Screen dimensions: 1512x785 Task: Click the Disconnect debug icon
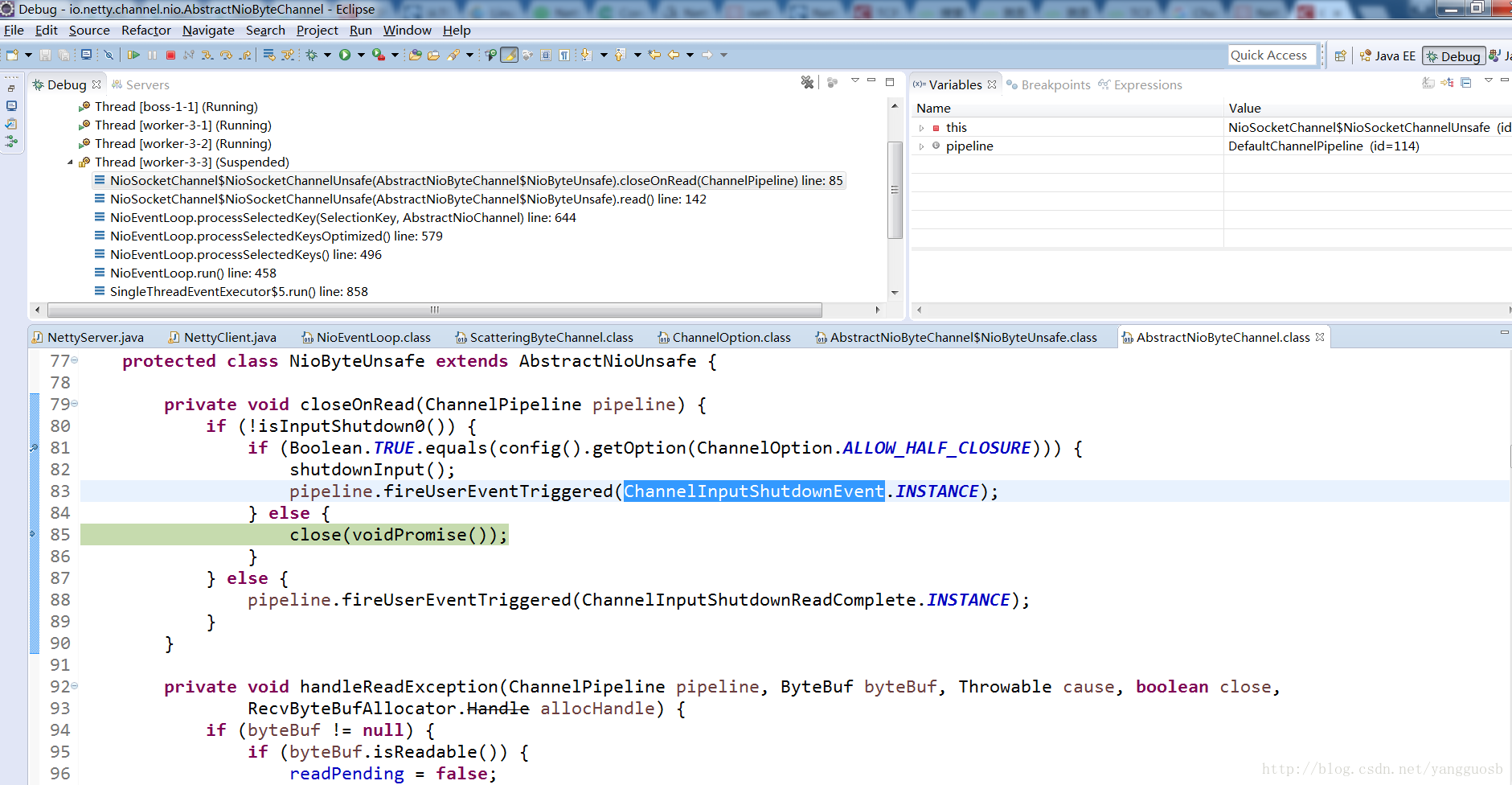(189, 55)
